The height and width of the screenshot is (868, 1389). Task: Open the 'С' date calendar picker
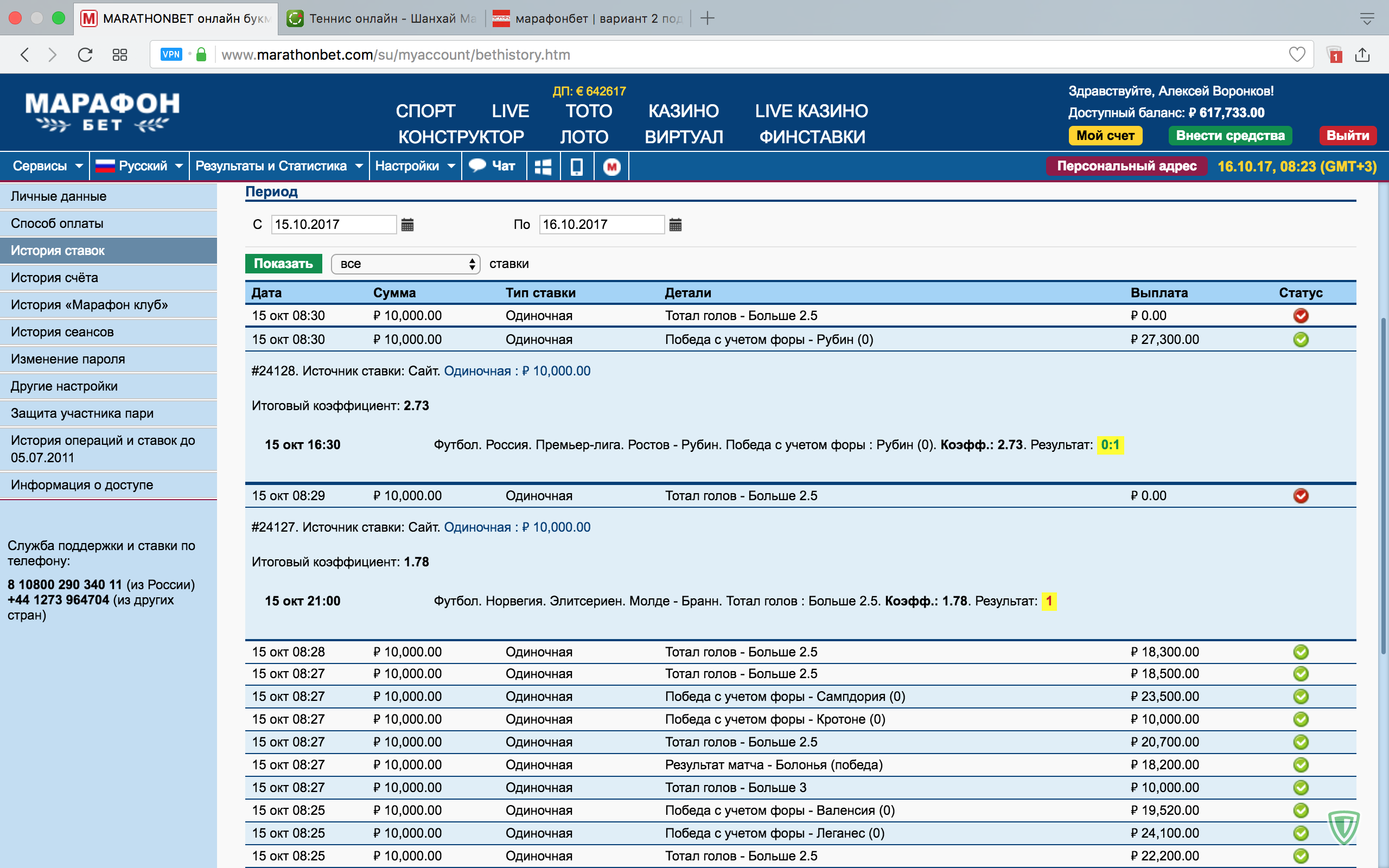pos(407,225)
